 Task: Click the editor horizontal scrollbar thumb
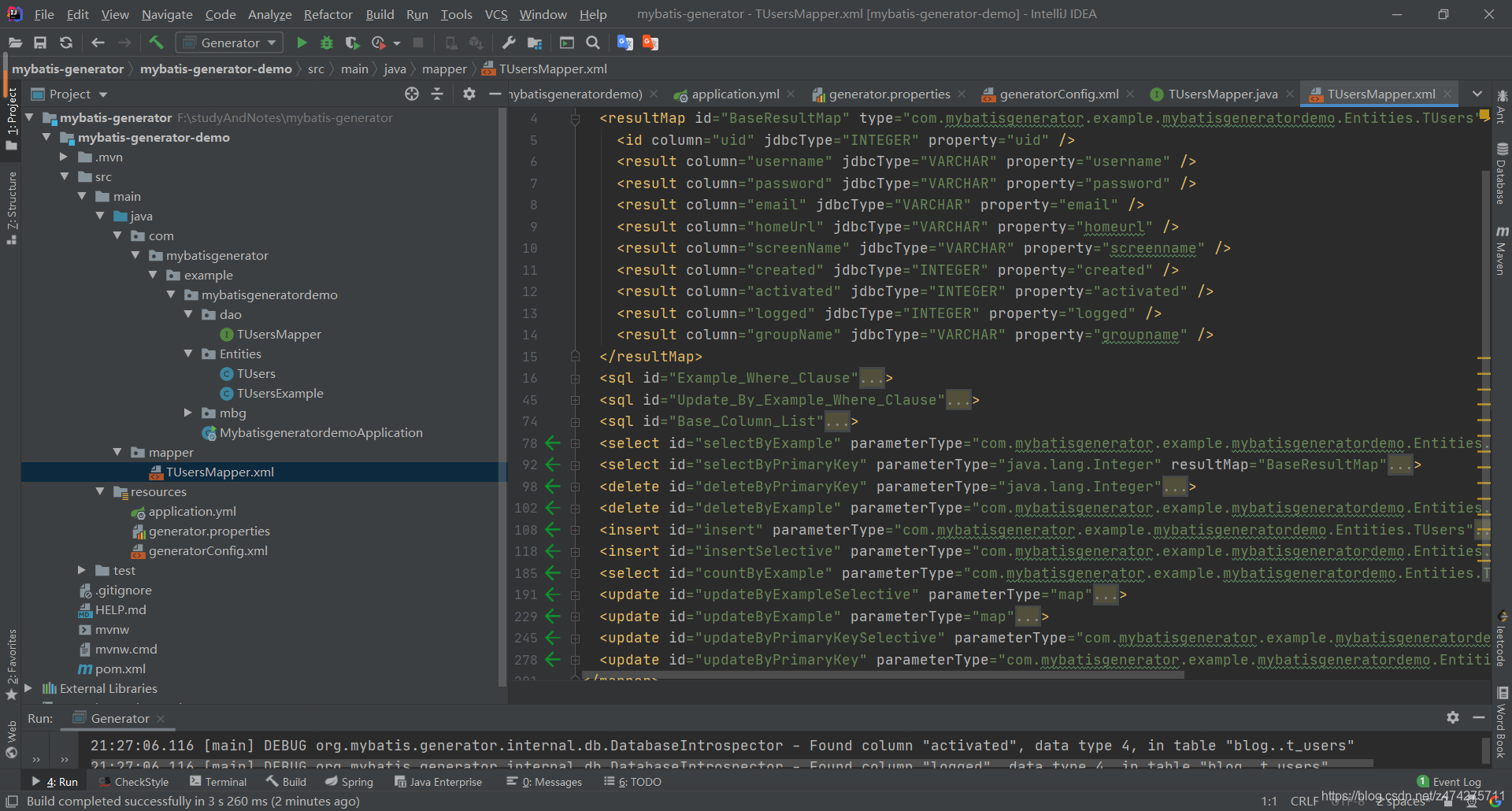click(x=882, y=675)
